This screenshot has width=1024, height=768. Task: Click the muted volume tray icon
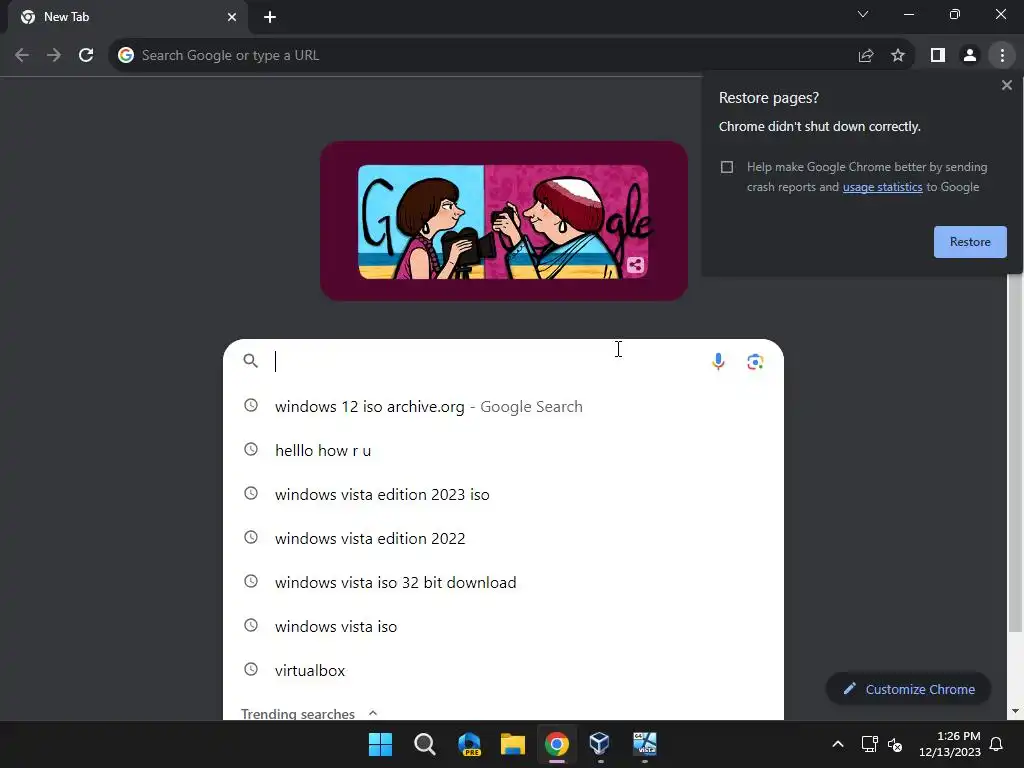tap(895, 744)
